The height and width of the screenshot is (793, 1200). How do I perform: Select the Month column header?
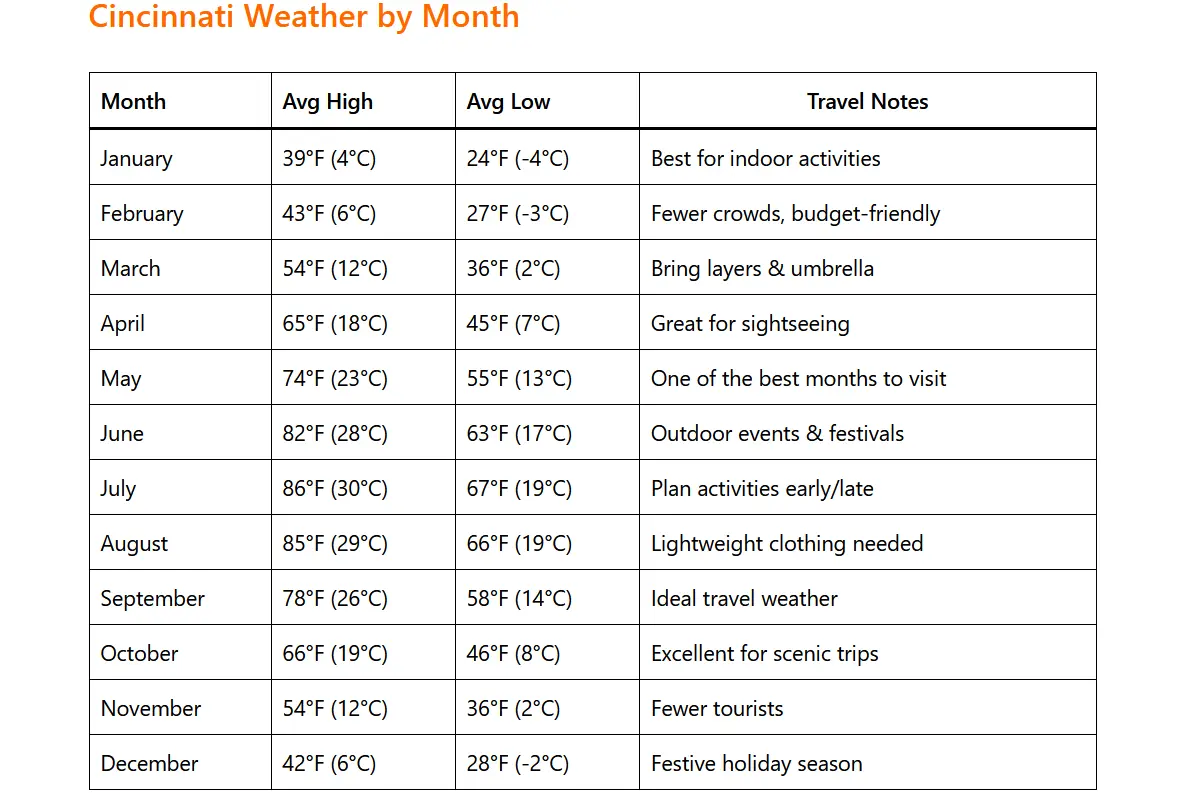[x=134, y=102]
